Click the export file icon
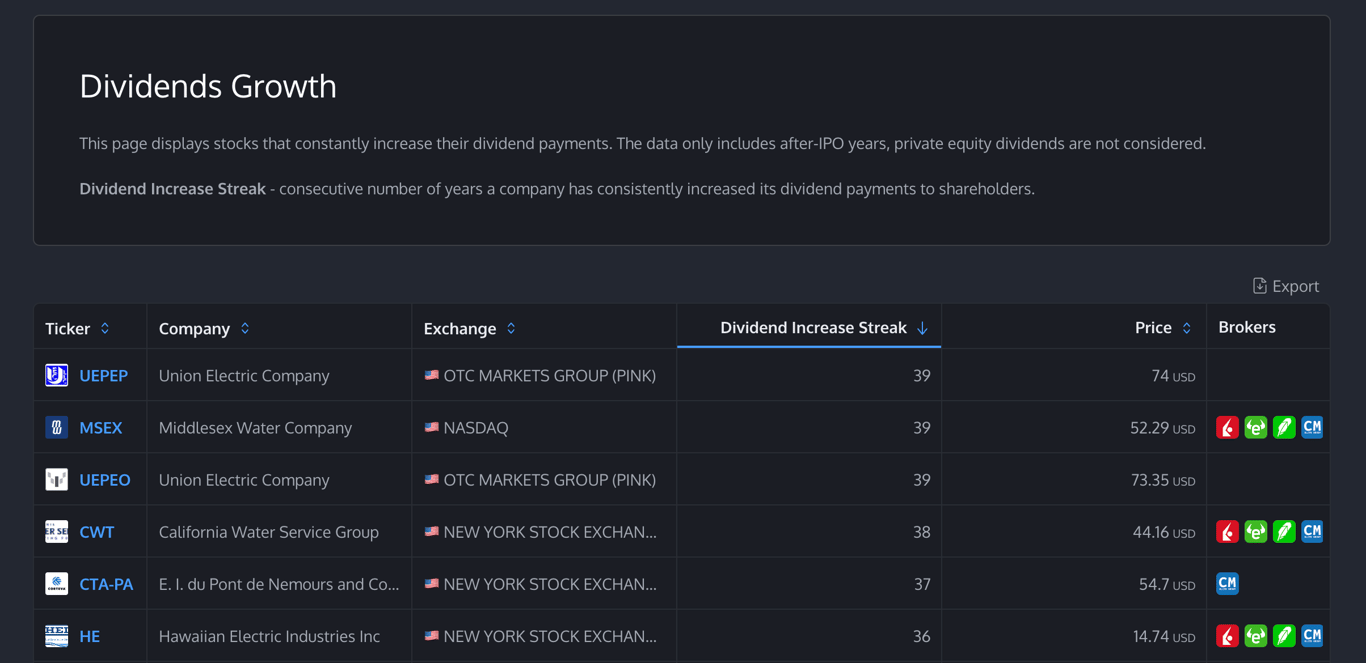Viewport: 1366px width, 663px height. pos(1259,286)
